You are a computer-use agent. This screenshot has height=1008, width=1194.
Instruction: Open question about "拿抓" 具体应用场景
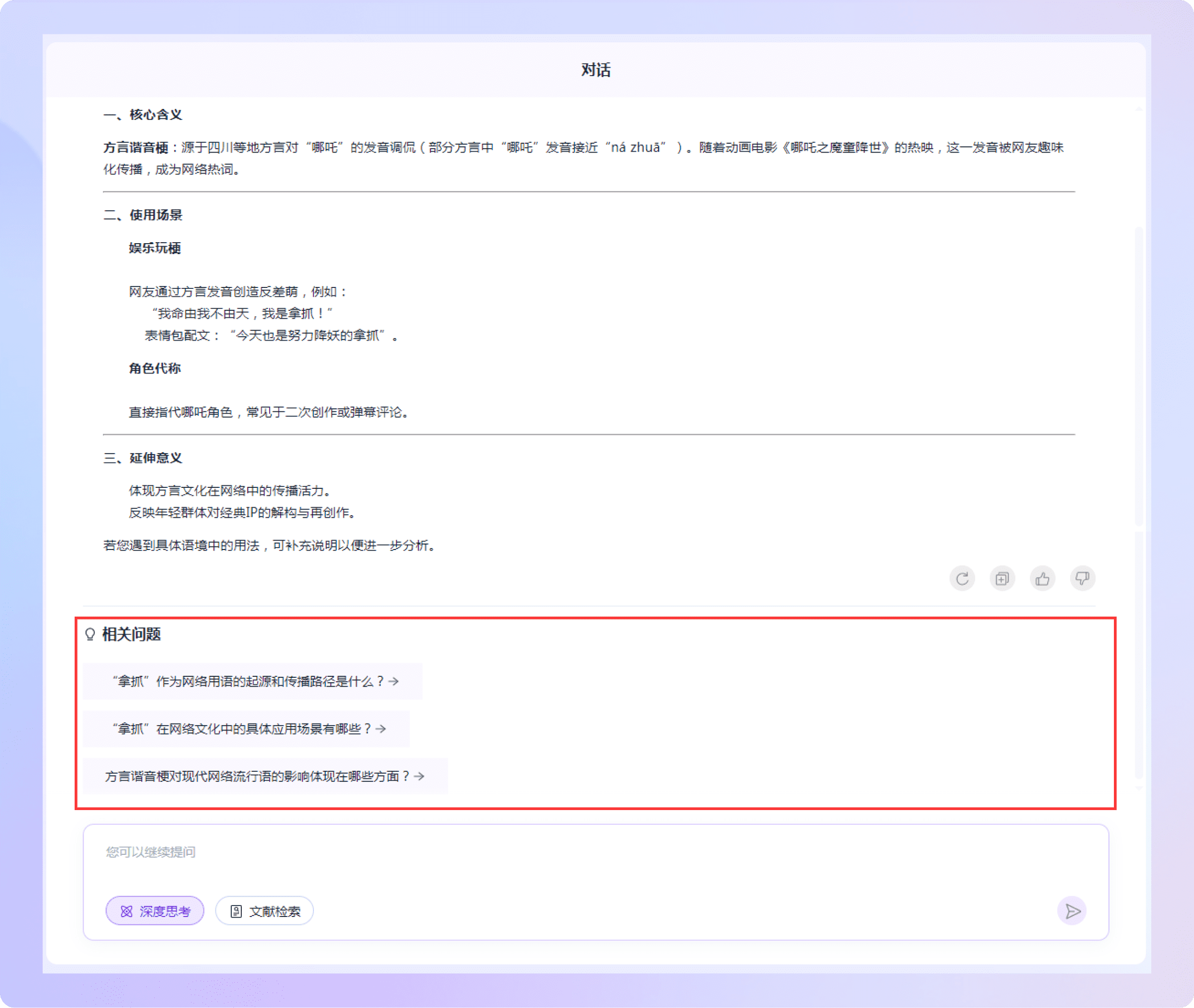[242, 729]
